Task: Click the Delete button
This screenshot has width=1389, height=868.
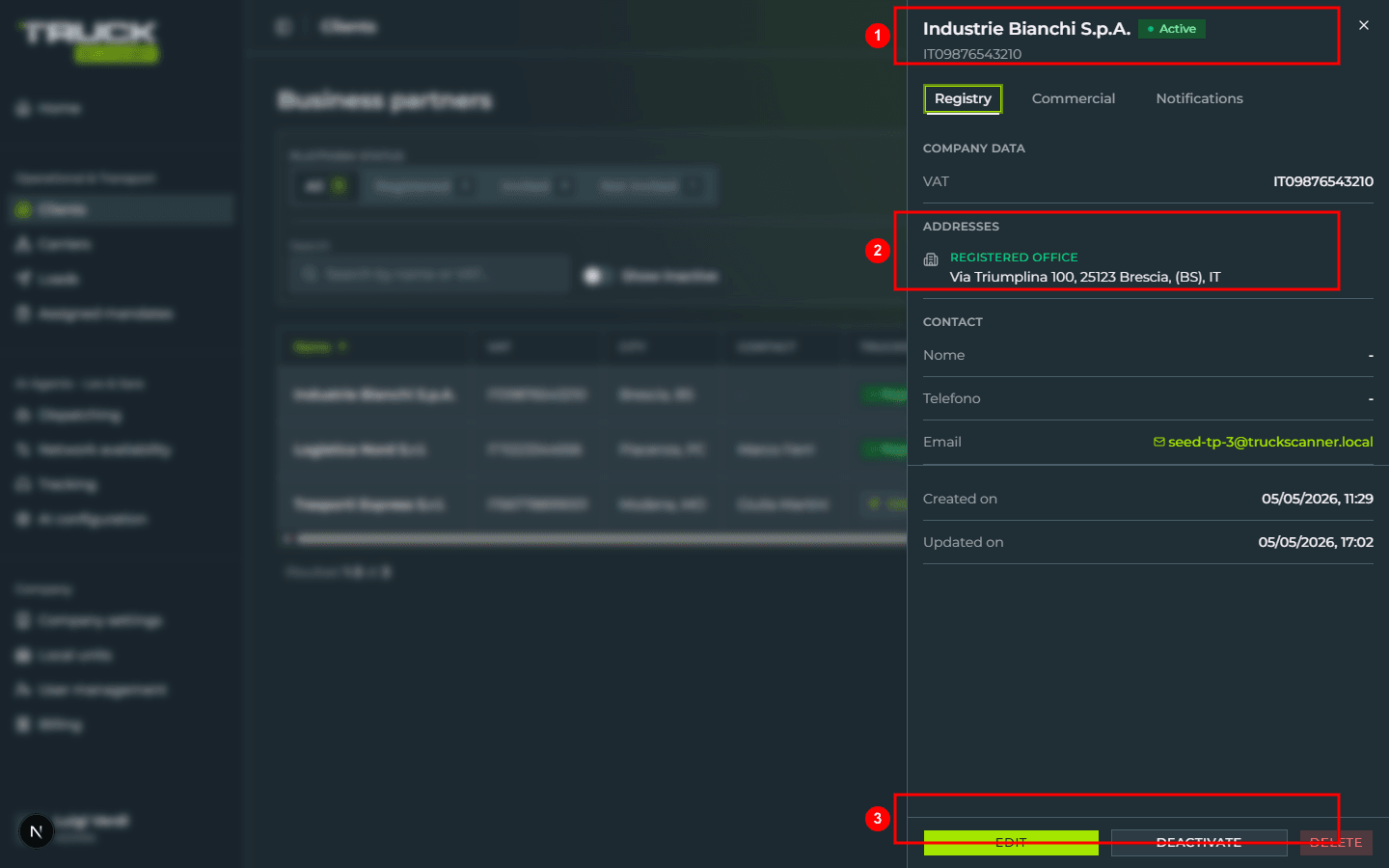Action: tap(1336, 842)
